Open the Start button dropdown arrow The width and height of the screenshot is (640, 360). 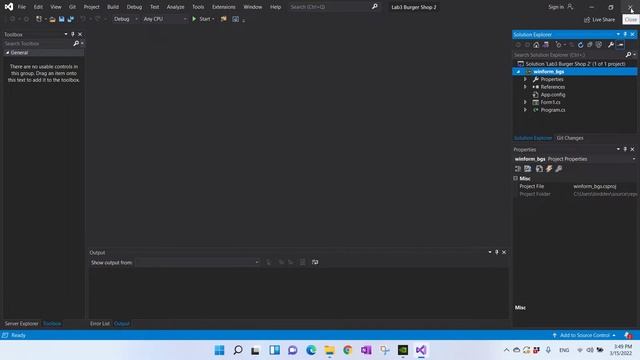[x=213, y=19]
